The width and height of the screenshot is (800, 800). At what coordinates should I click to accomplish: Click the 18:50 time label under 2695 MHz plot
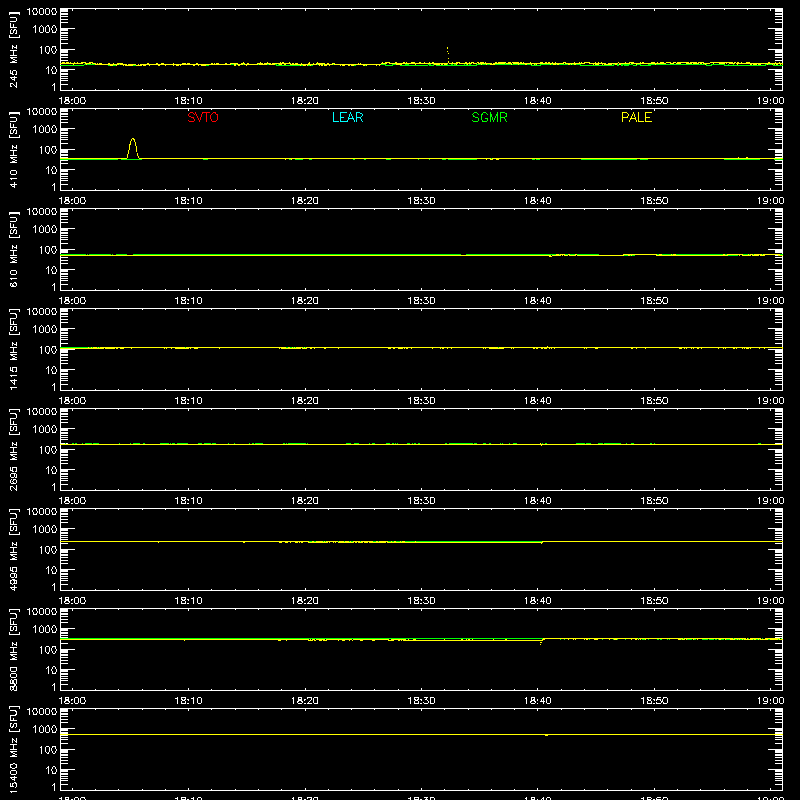point(654,501)
